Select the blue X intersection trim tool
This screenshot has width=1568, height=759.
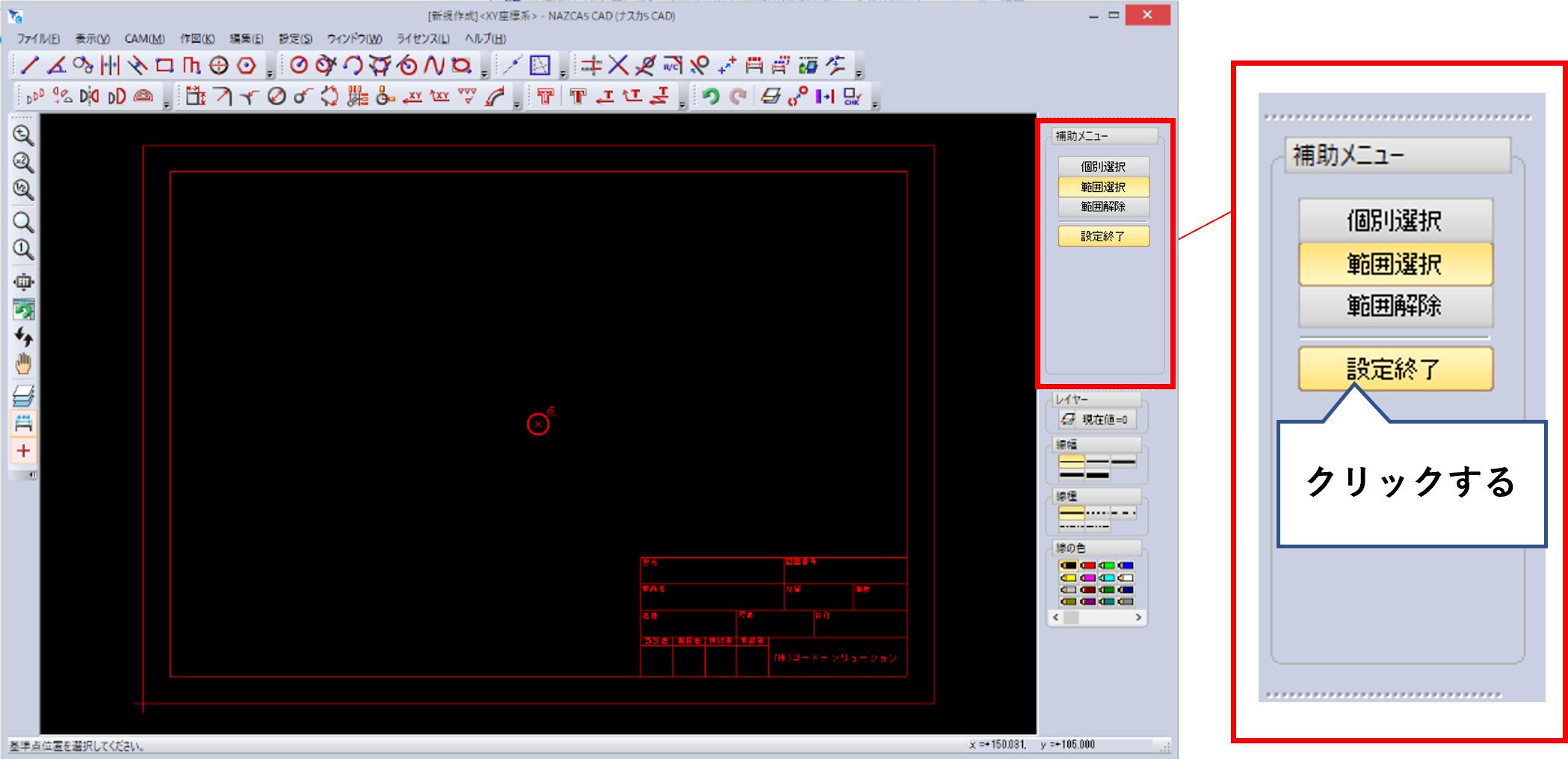(x=618, y=66)
